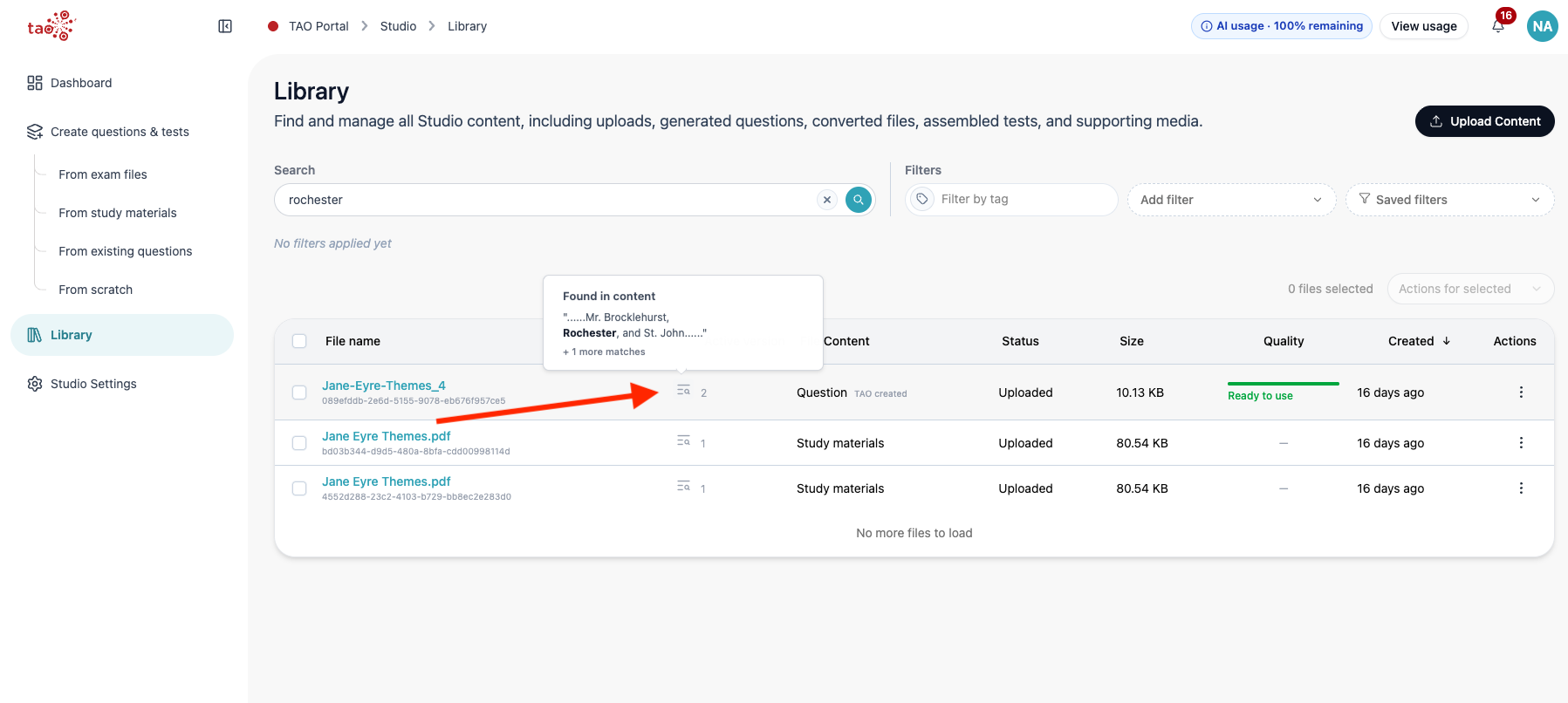
Task: Open the NA user avatar menu
Action: click(x=1543, y=26)
